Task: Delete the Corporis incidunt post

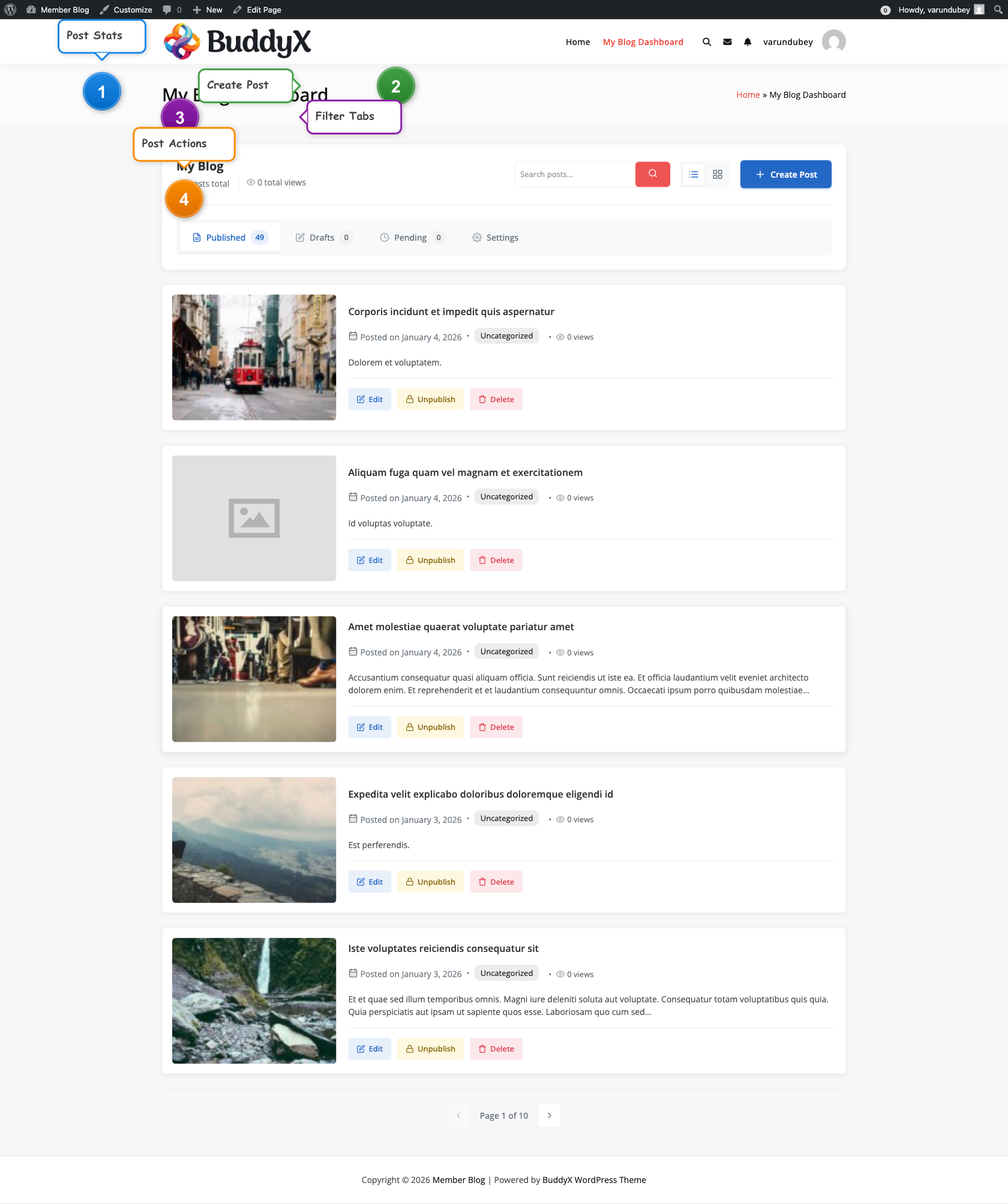Action: [496, 399]
